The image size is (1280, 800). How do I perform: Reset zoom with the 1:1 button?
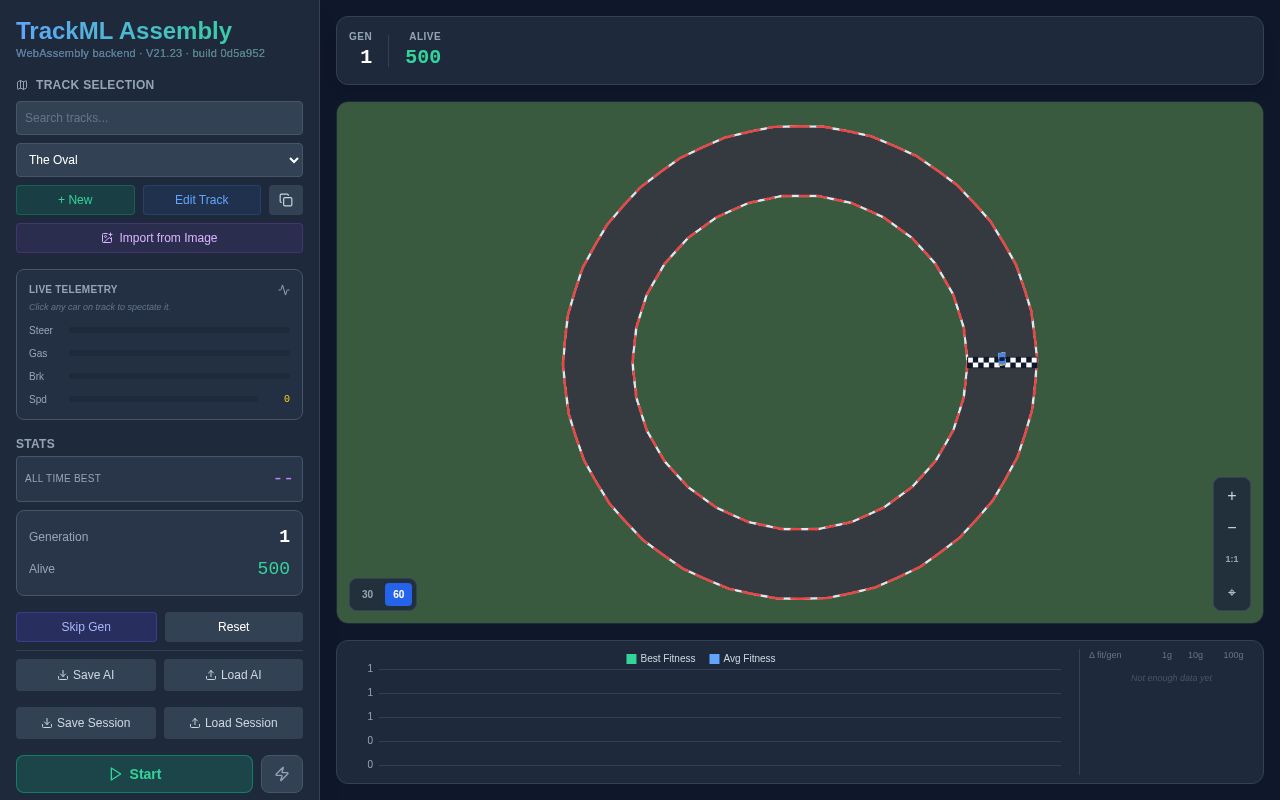[1232, 560]
